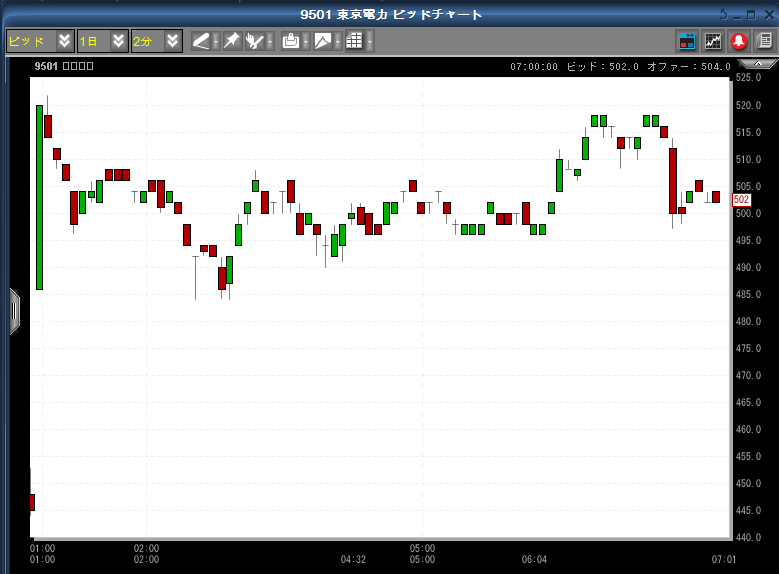Click the 502 current price marker

(742, 200)
